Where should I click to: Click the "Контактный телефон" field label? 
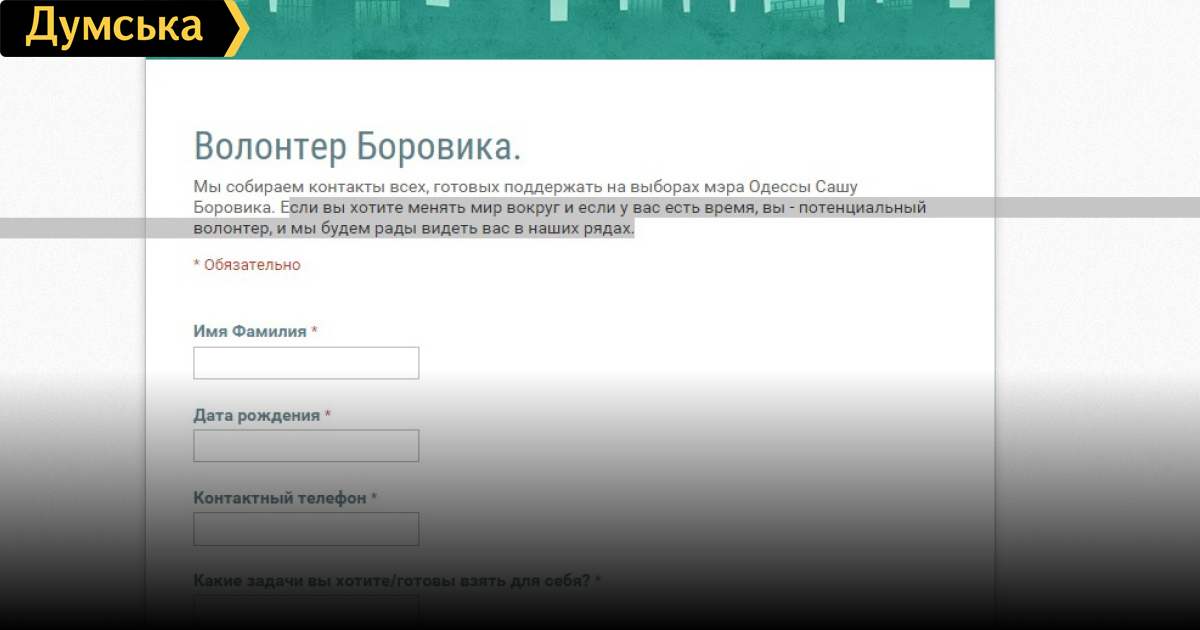click(x=280, y=498)
